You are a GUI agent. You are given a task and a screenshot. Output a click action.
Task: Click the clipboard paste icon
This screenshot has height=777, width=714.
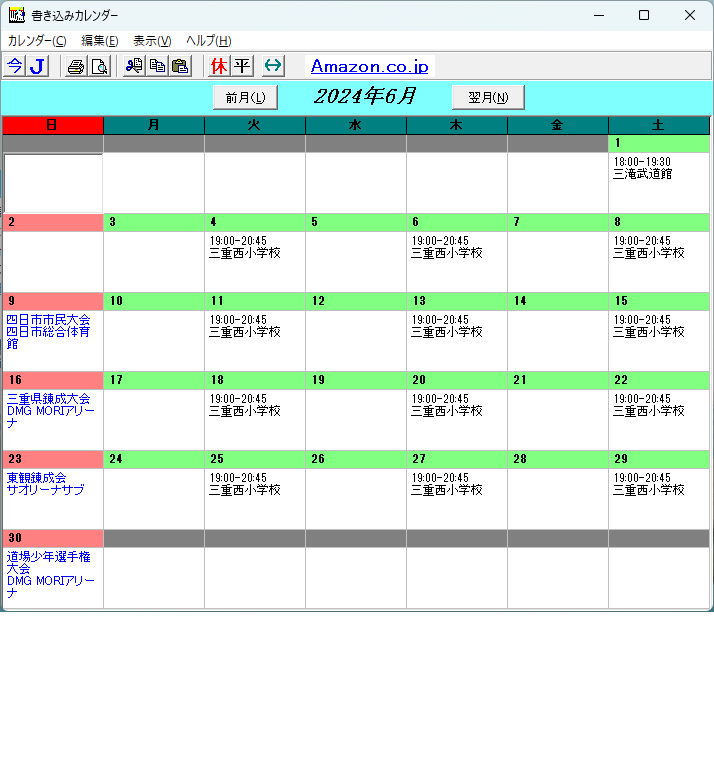180,66
